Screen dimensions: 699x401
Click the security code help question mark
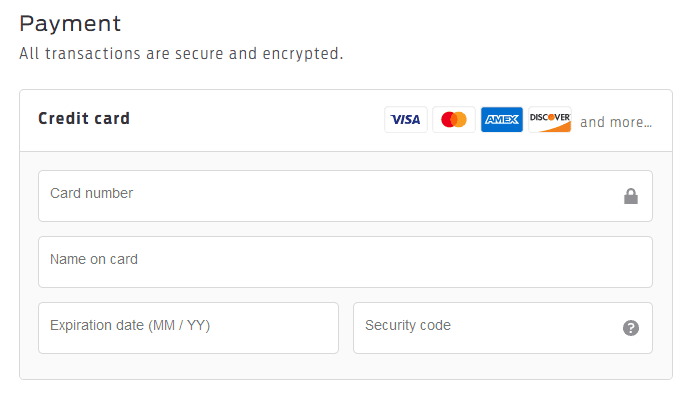pyautogui.click(x=631, y=328)
